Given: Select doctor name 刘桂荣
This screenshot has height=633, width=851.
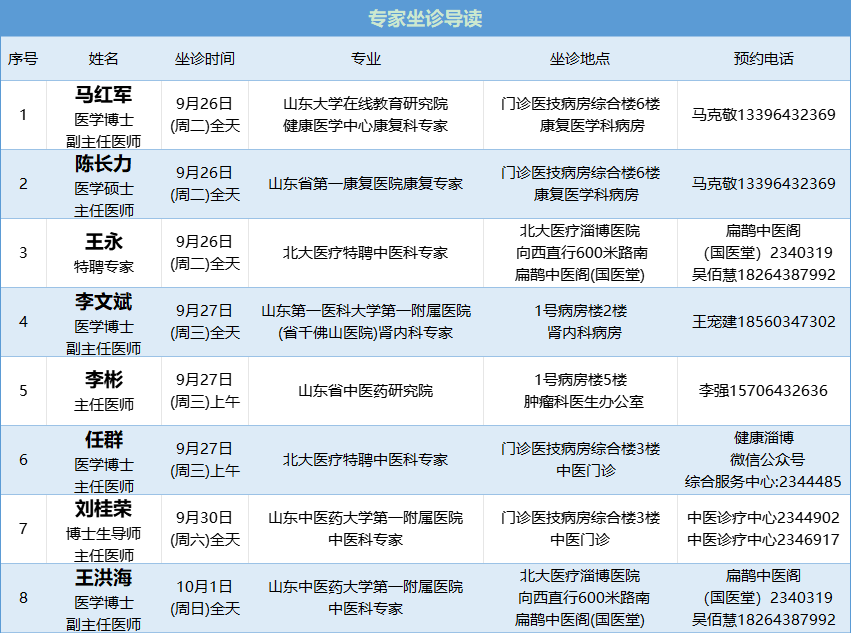Looking at the screenshot, I should click(104, 509).
